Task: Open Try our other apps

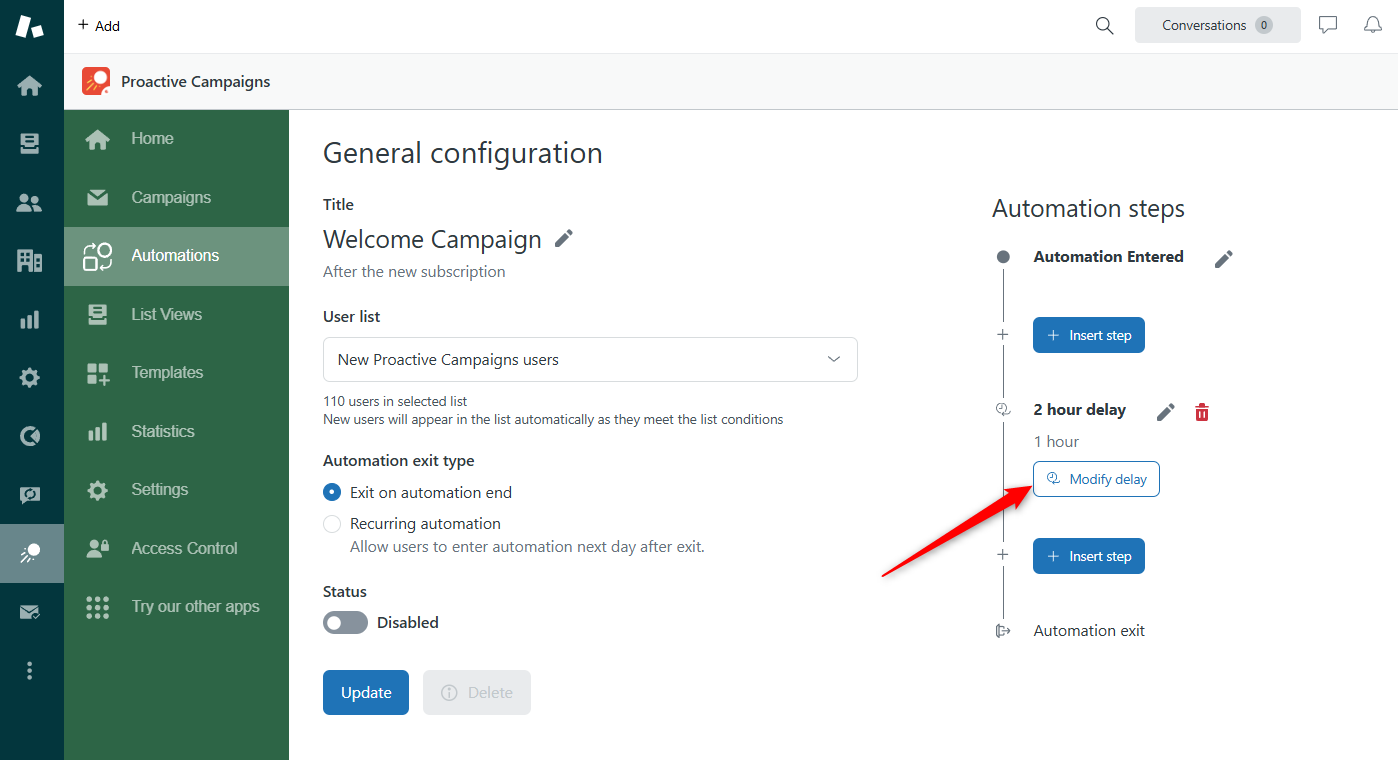Action: click(176, 607)
